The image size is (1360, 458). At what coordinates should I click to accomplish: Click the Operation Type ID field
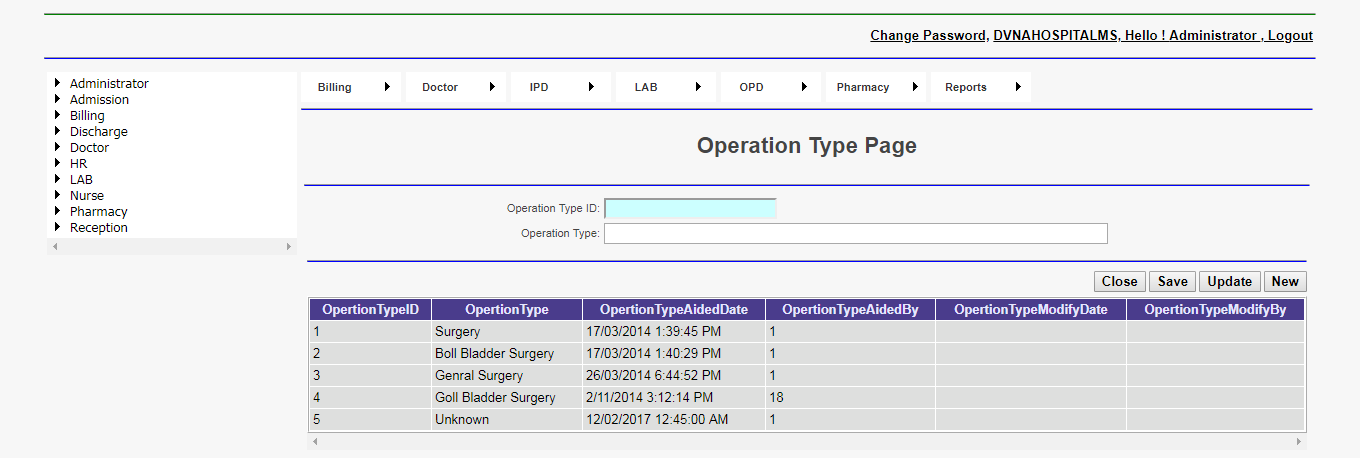click(x=690, y=209)
